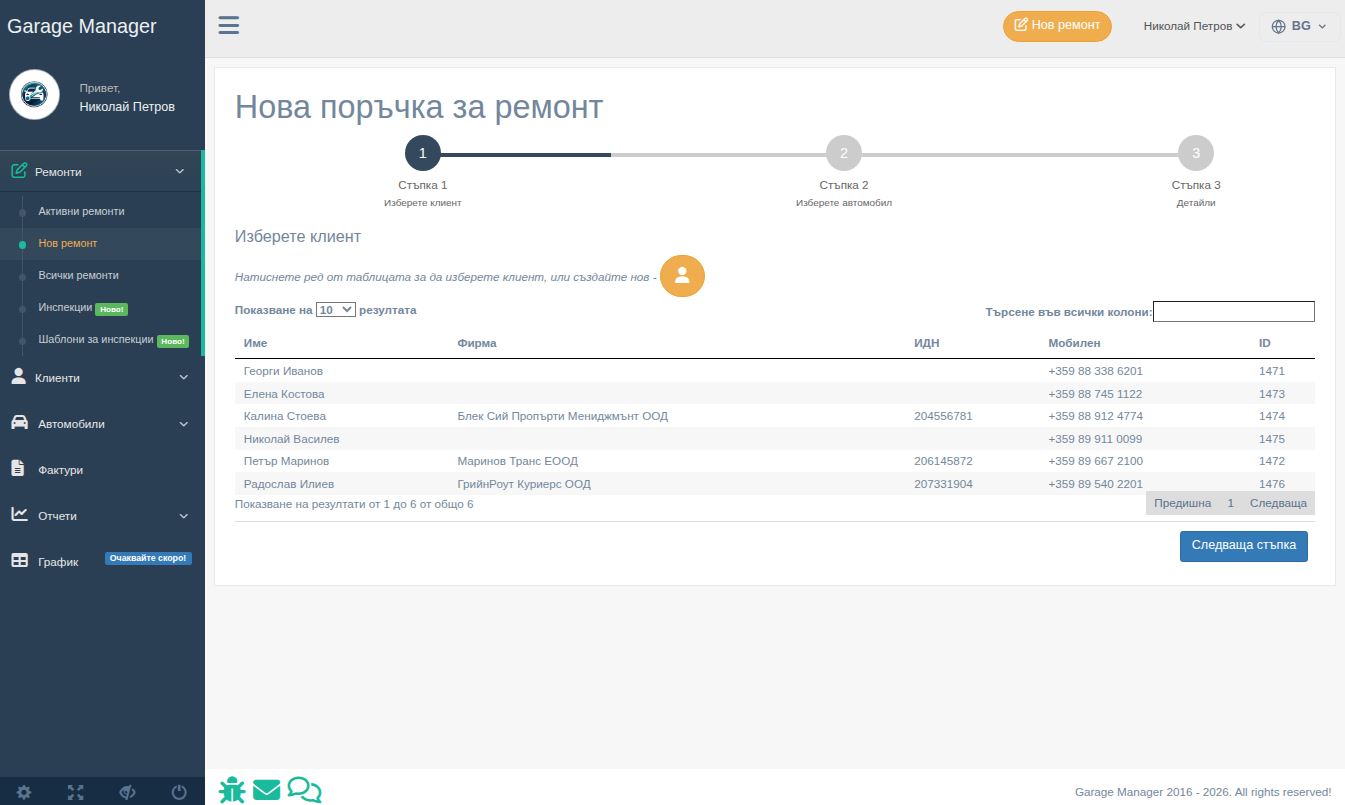Open Шаблони за инспекции menu item

tap(96, 340)
